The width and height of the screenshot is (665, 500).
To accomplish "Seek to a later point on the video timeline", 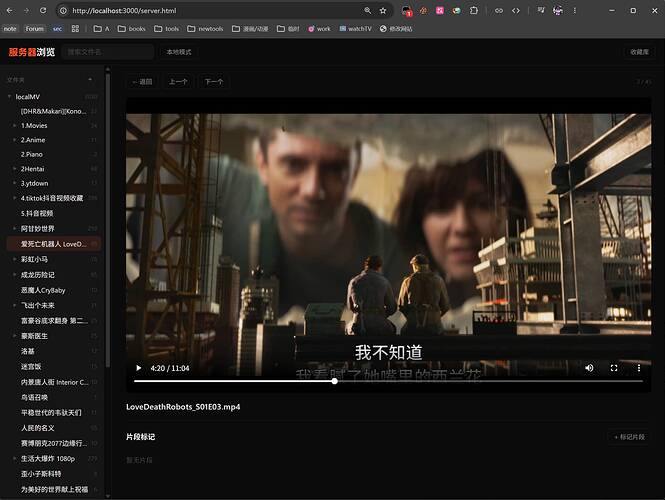I will [x=490, y=381].
